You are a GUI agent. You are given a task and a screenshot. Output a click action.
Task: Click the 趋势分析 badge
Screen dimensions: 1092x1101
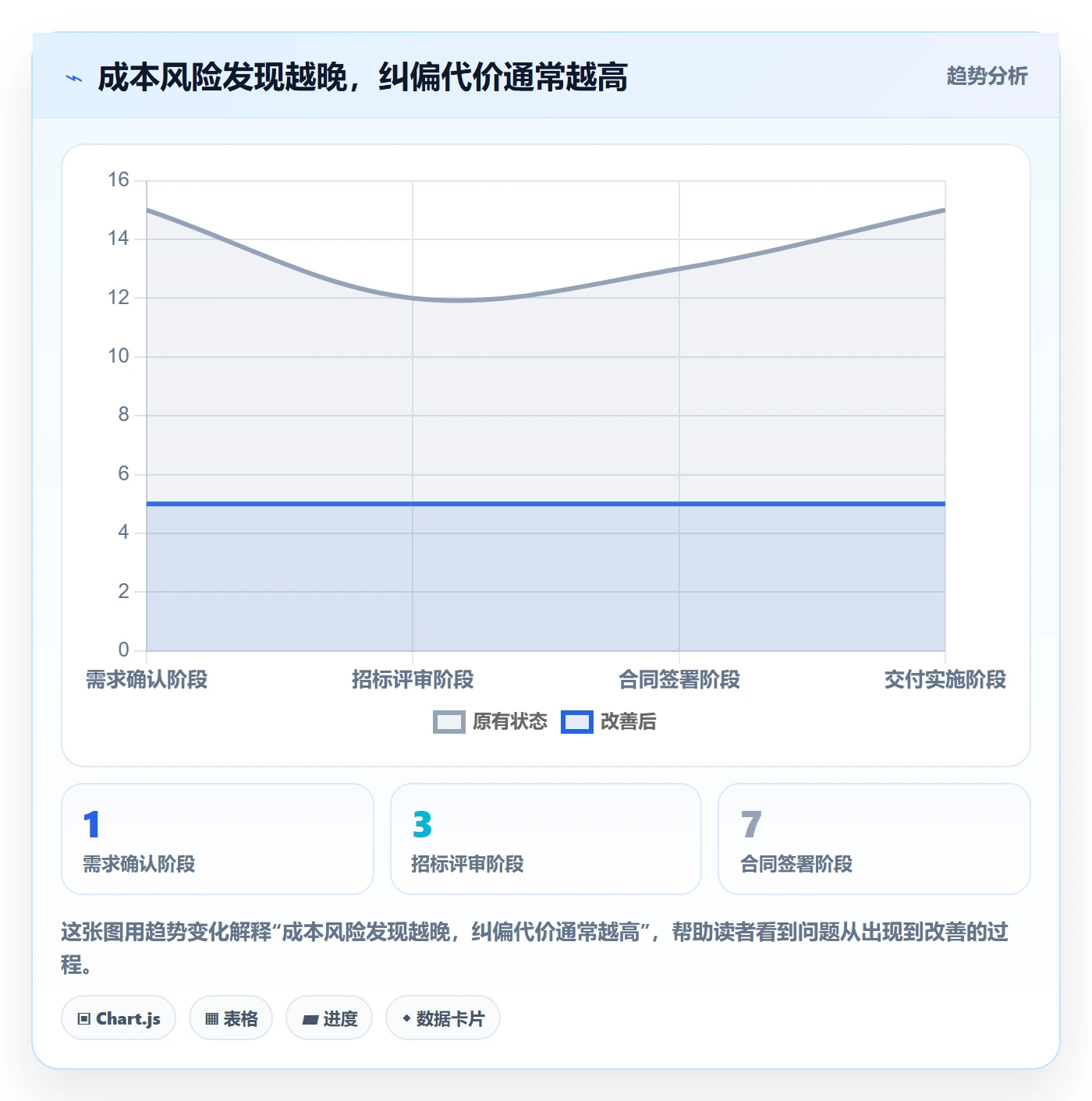(987, 76)
